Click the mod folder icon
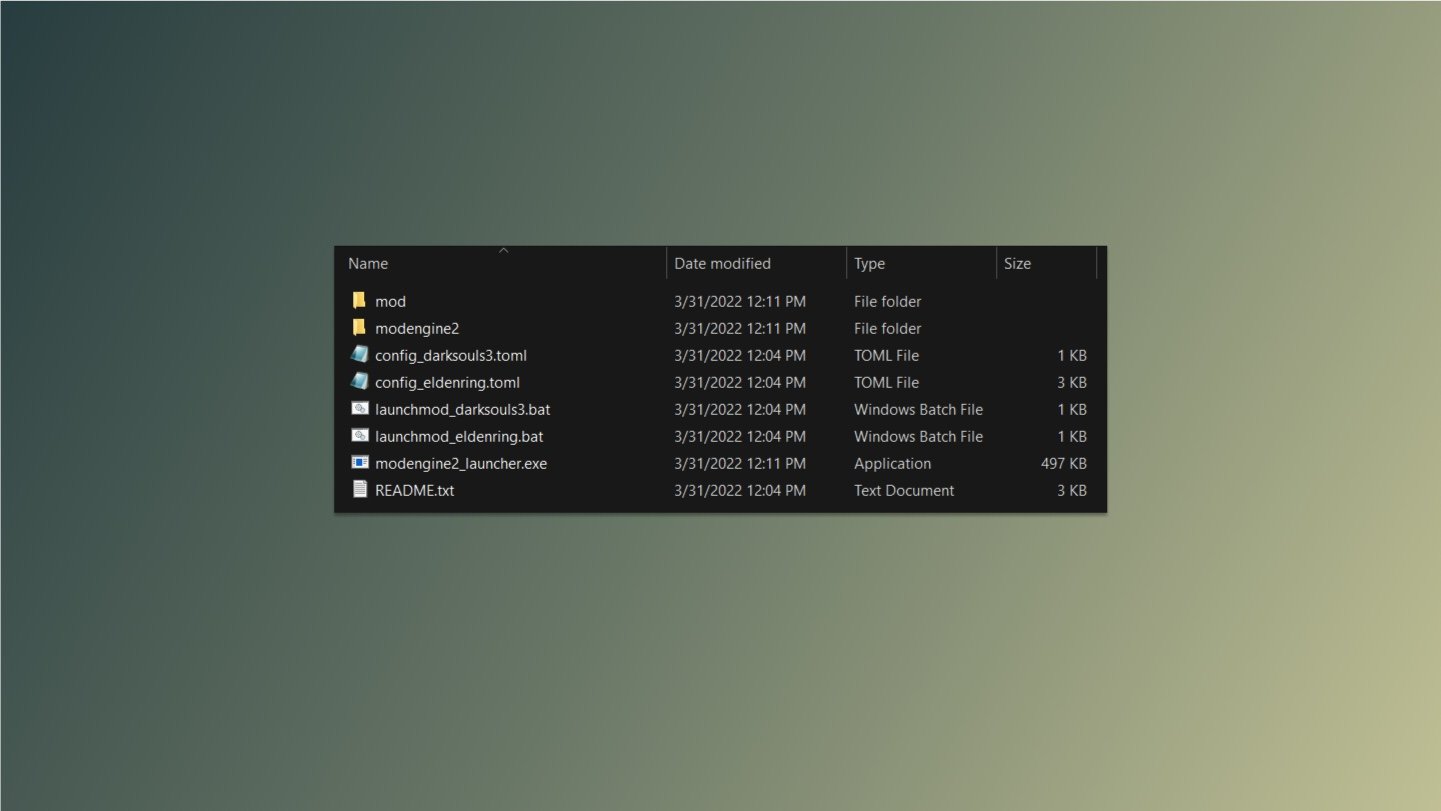1441x811 pixels. (359, 301)
